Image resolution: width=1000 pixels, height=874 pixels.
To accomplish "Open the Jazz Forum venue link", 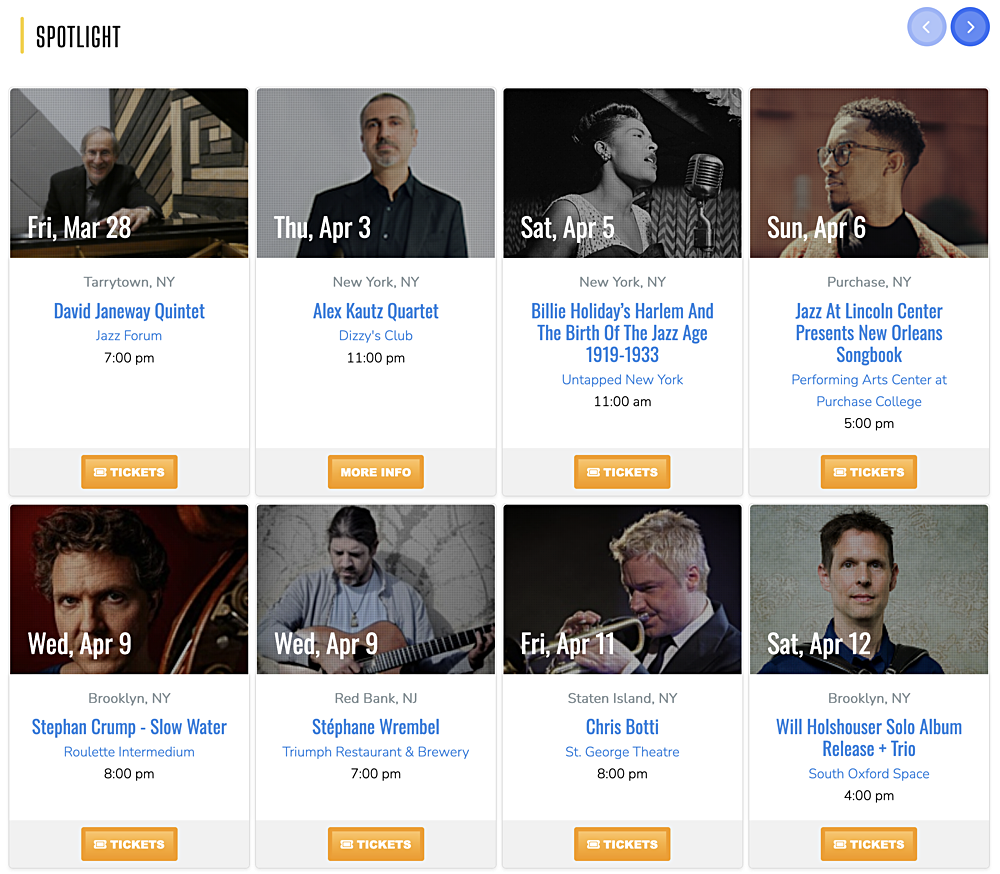I will 129,336.
